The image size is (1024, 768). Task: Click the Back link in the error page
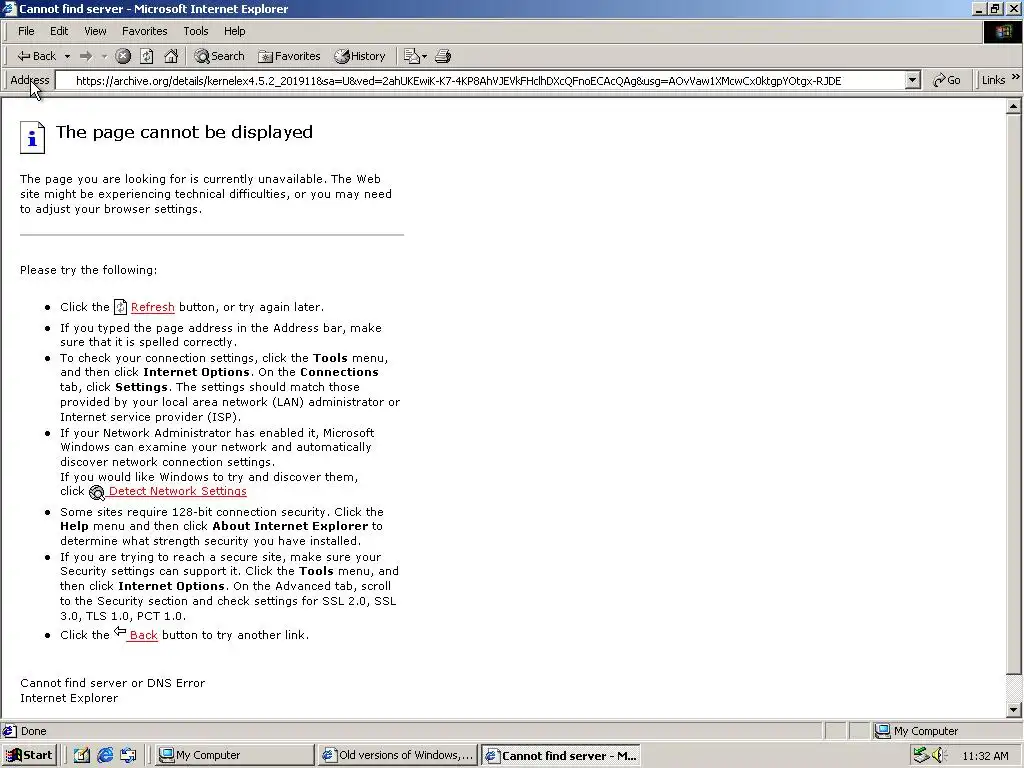coord(144,635)
